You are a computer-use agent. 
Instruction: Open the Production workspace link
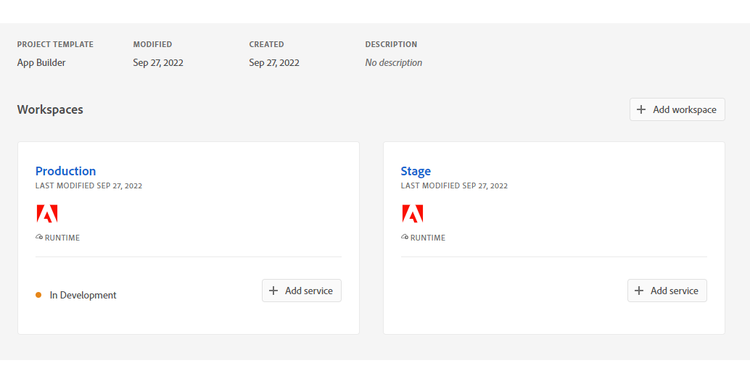pos(66,171)
